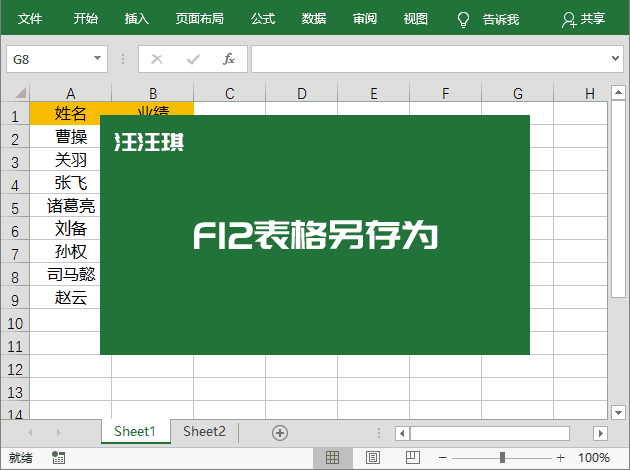Click cell containing 司马懿

tap(65, 274)
